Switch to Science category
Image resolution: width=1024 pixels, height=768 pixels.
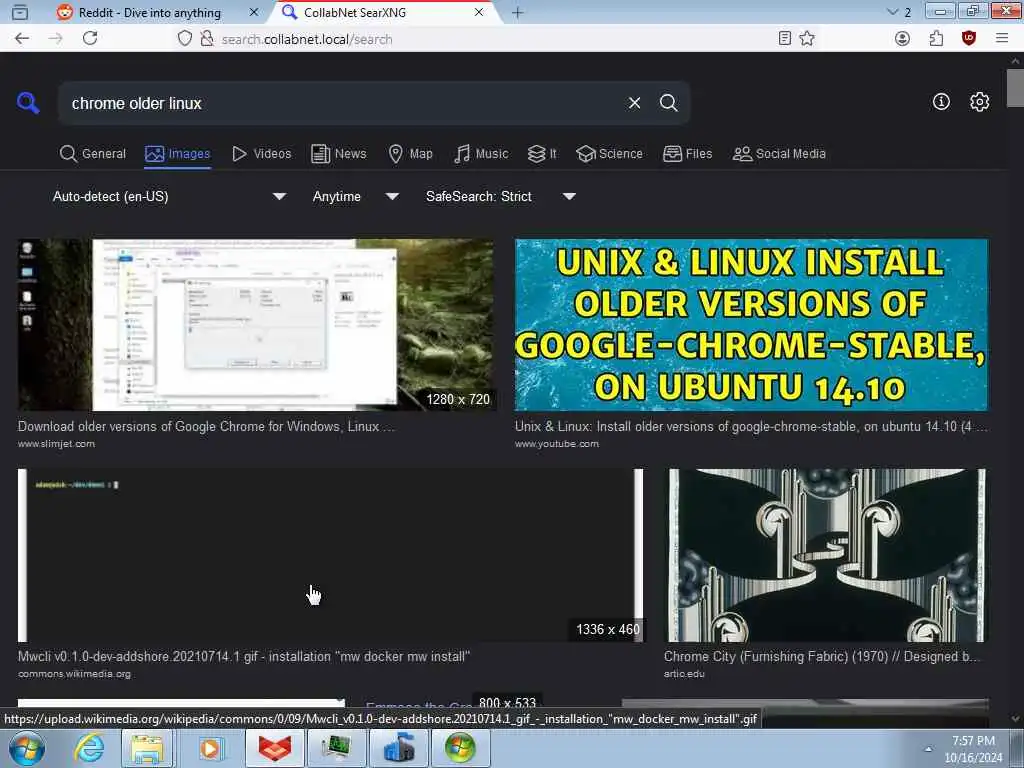pos(609,153)
